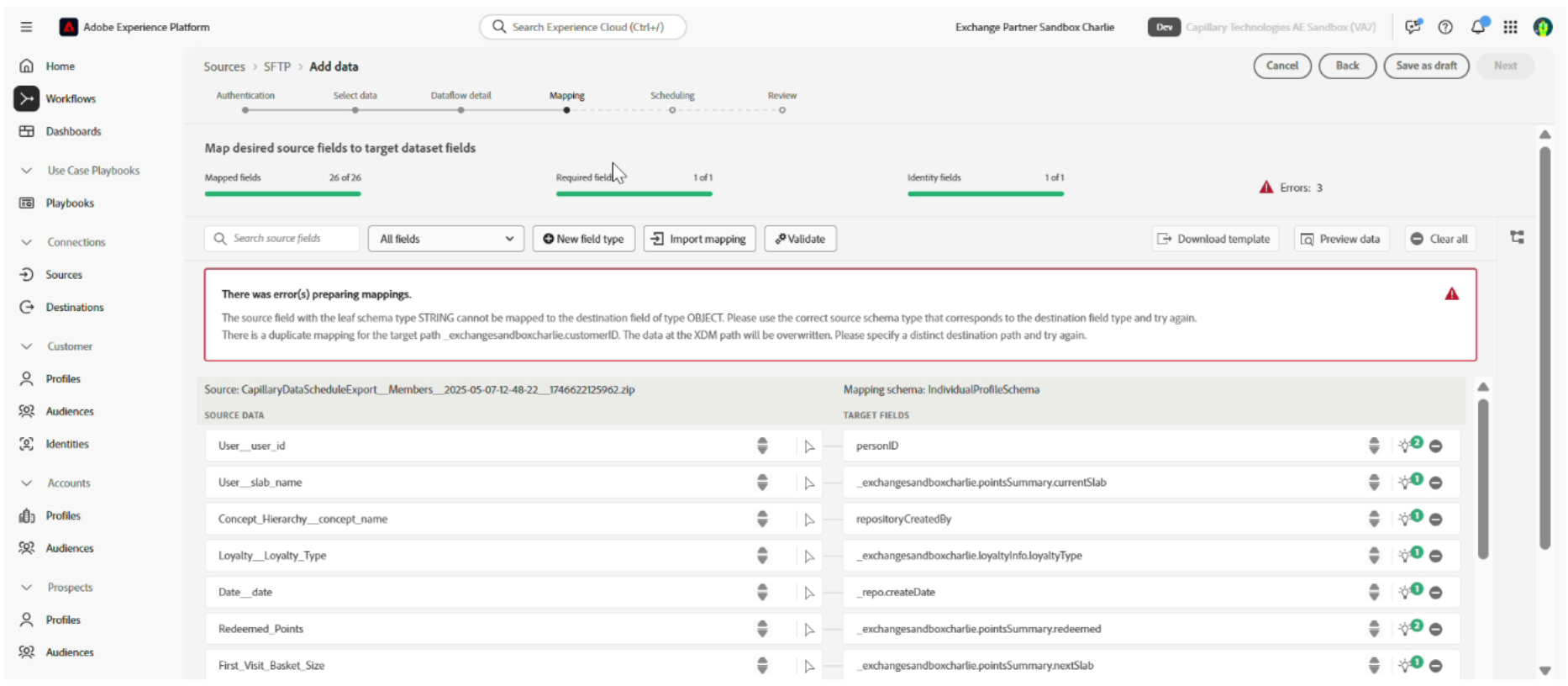Screen dimensions: 1568x686
Task: Click the Search source fields input
Action: click(x=282, y=239)
